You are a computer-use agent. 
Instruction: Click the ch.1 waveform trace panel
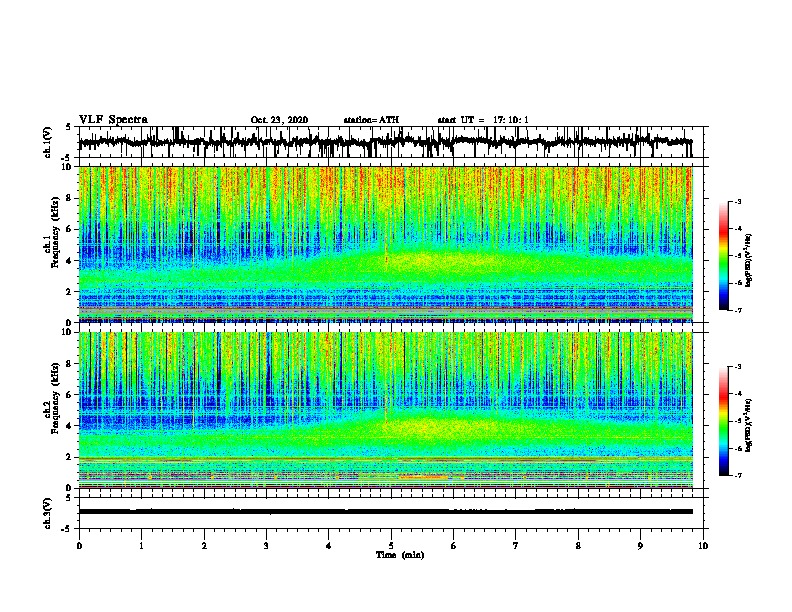[x=391, y=142]
